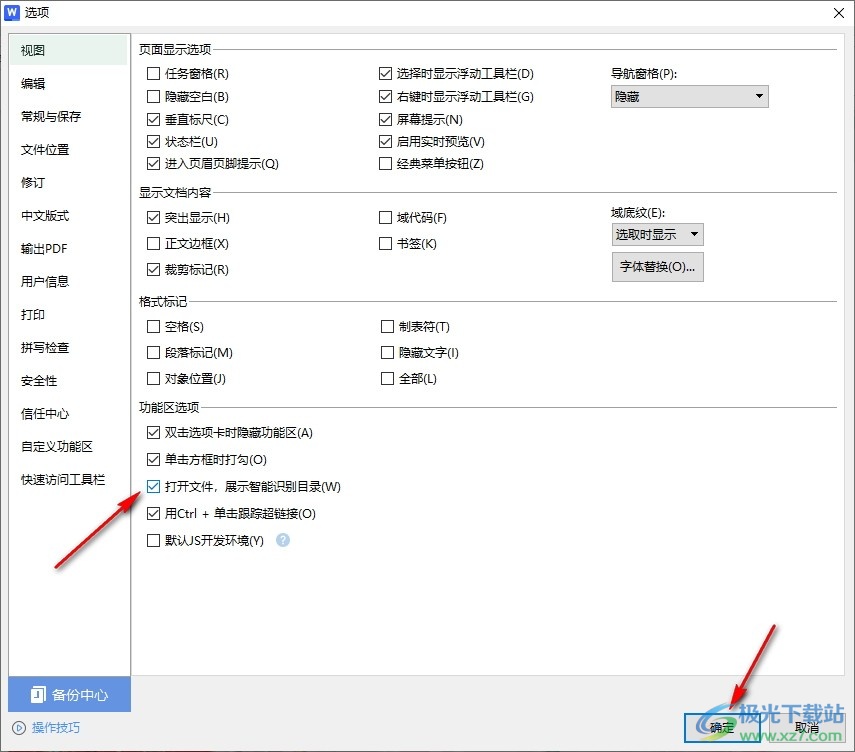
Task: Expand the 域底纹 dropdown showing 选取时显示
Action: click(657, 234)
